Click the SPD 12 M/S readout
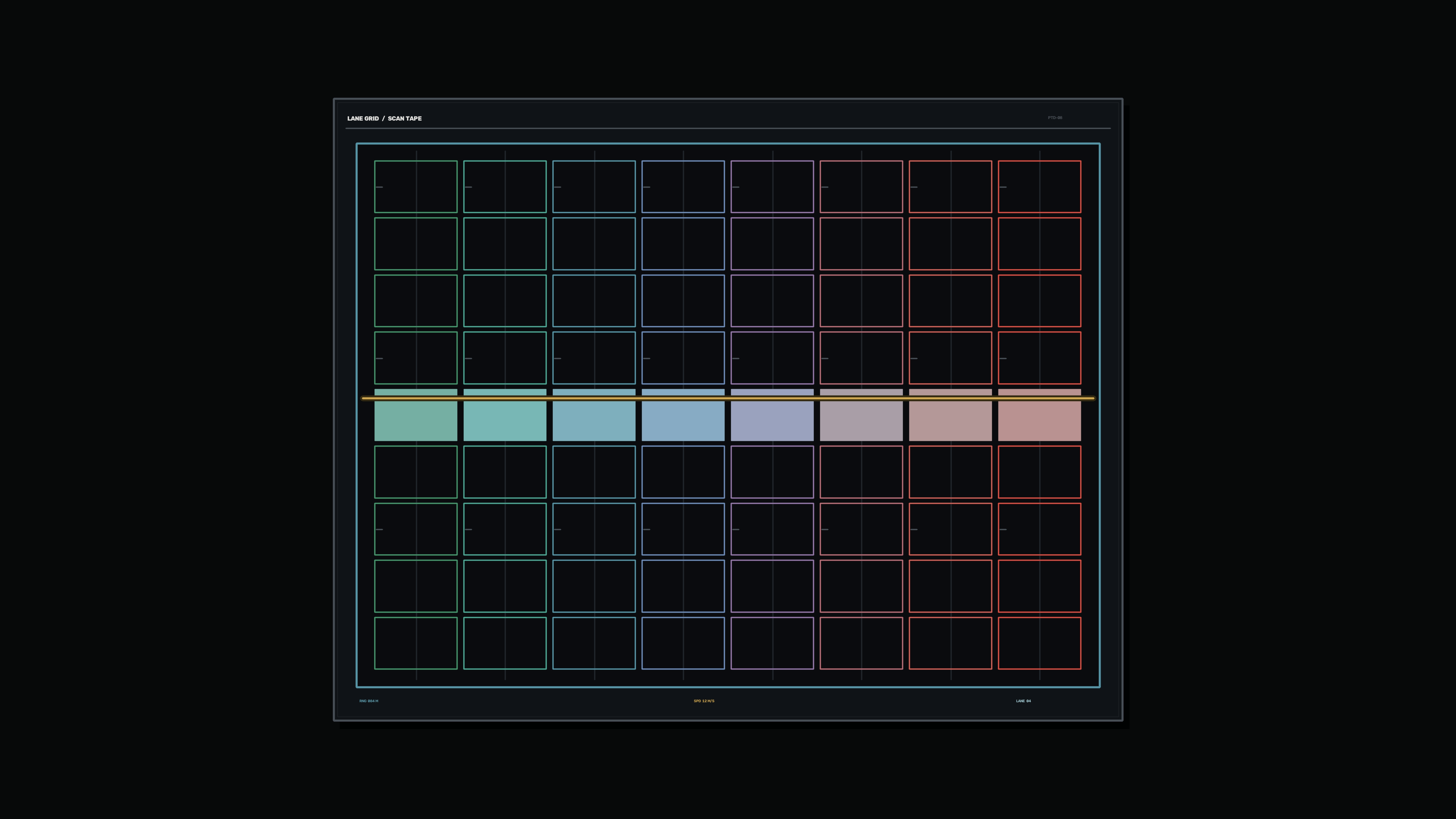1456x819 pixels. pos(704,701)
